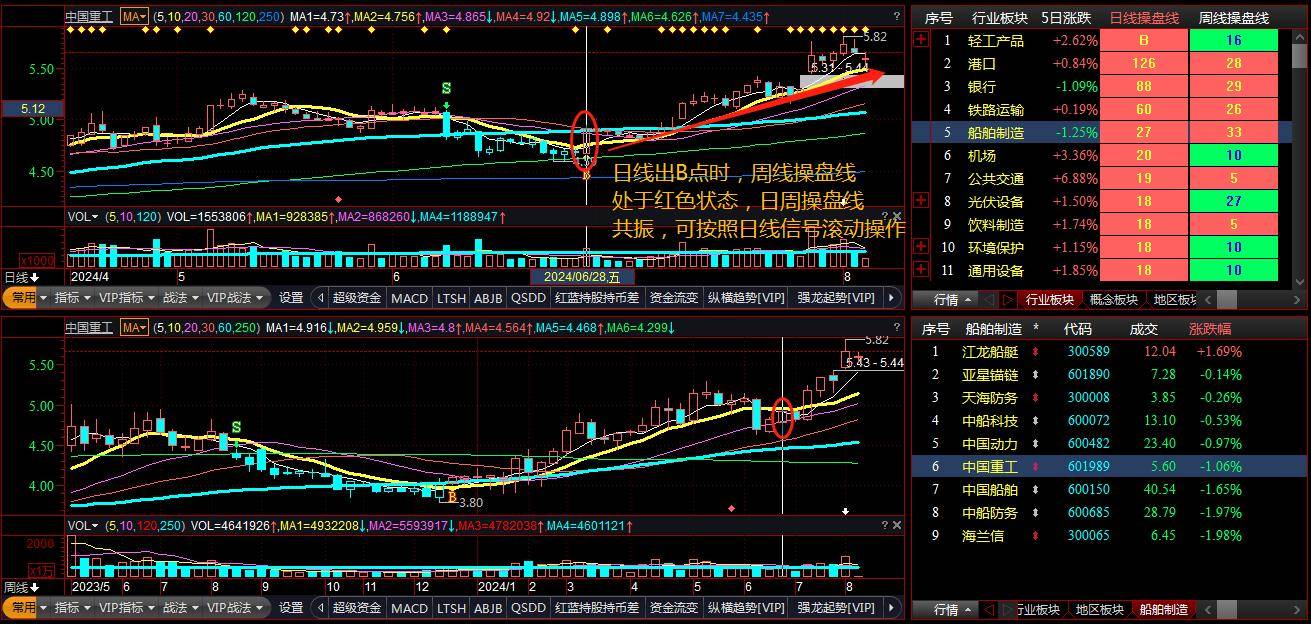
Task: Open the MA indicator dropdown on weekly chart
Action: [x=134, y=327]
